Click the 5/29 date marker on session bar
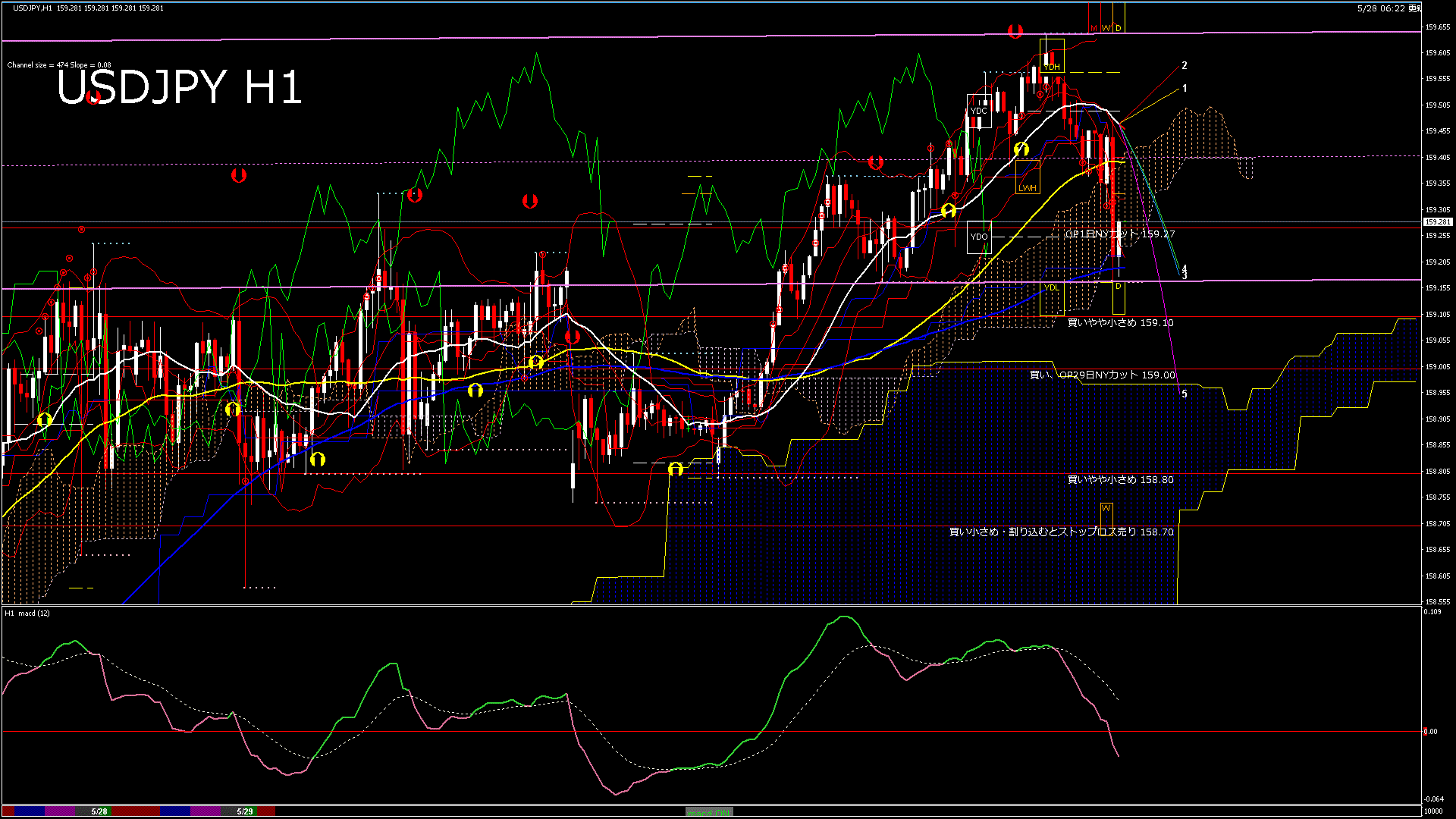The width and height of the screenshot is (1456, 819). pos(245,811)
